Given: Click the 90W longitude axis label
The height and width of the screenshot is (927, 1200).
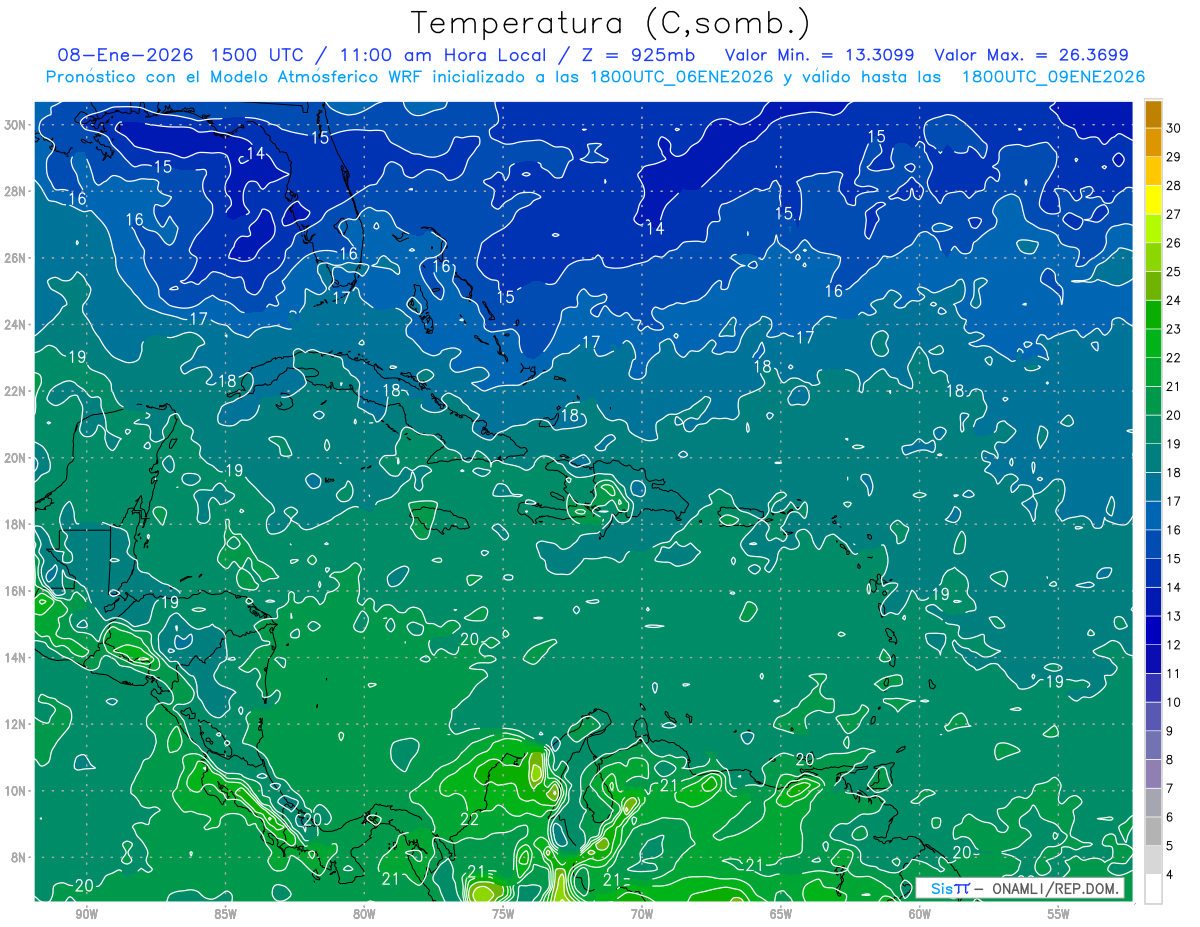Looking at the screenshot, I should point(86,914).
